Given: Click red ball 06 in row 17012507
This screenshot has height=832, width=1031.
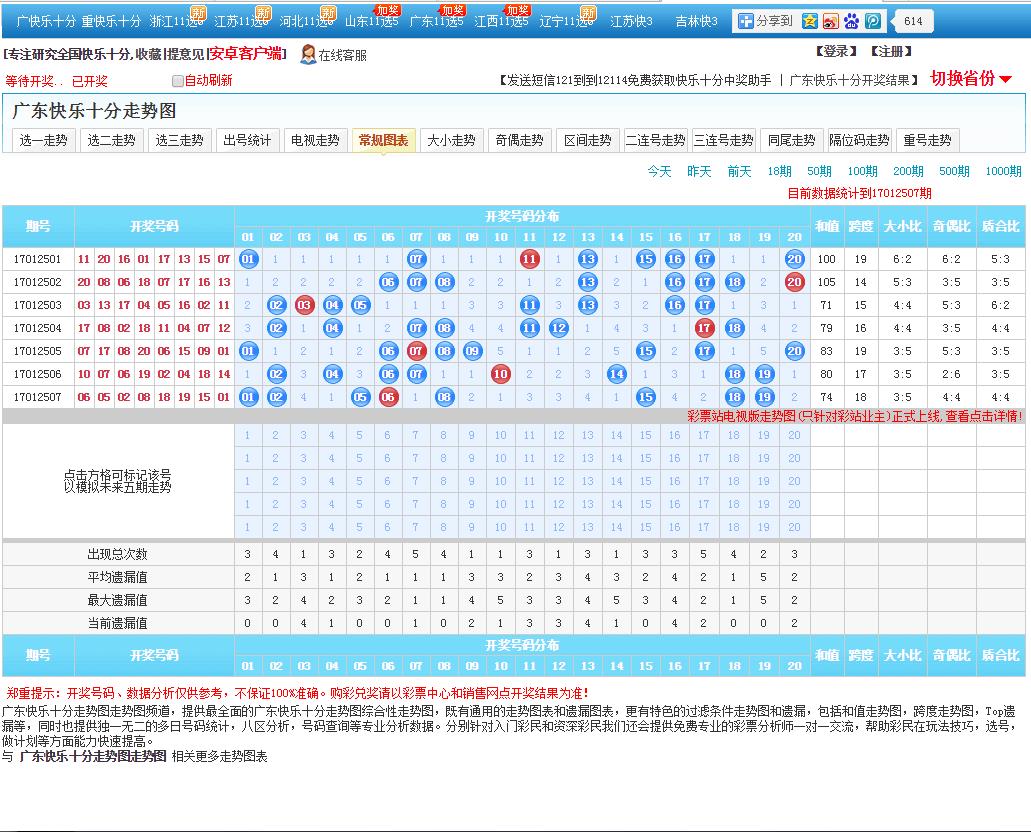Looking at the screenshot, I should (388, 397).
